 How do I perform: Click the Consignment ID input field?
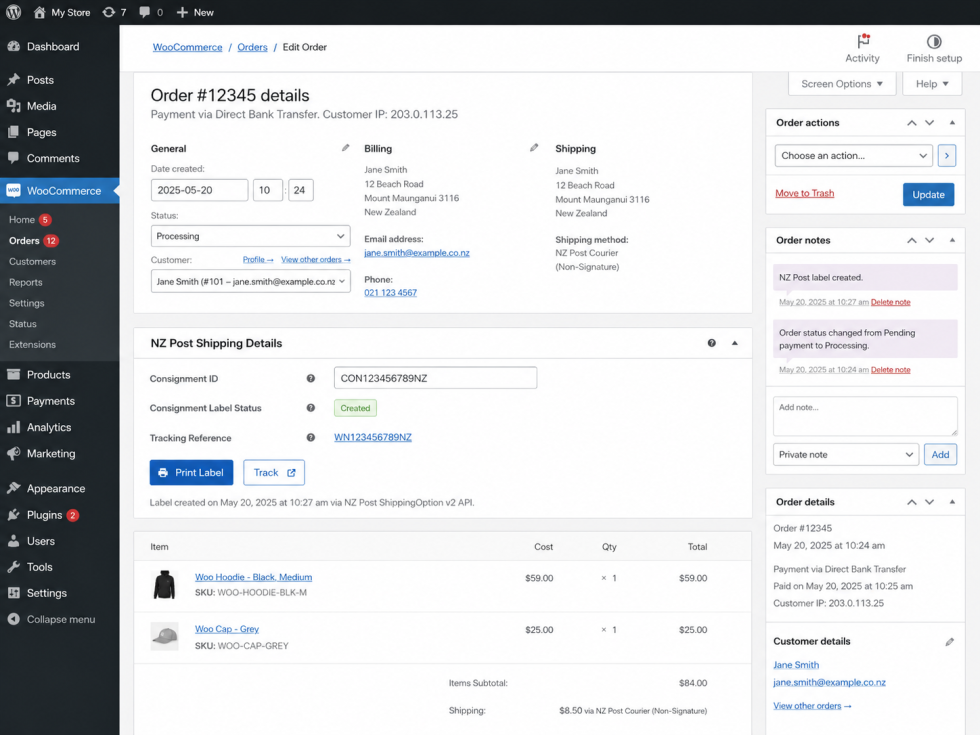[x=435, y=378]
